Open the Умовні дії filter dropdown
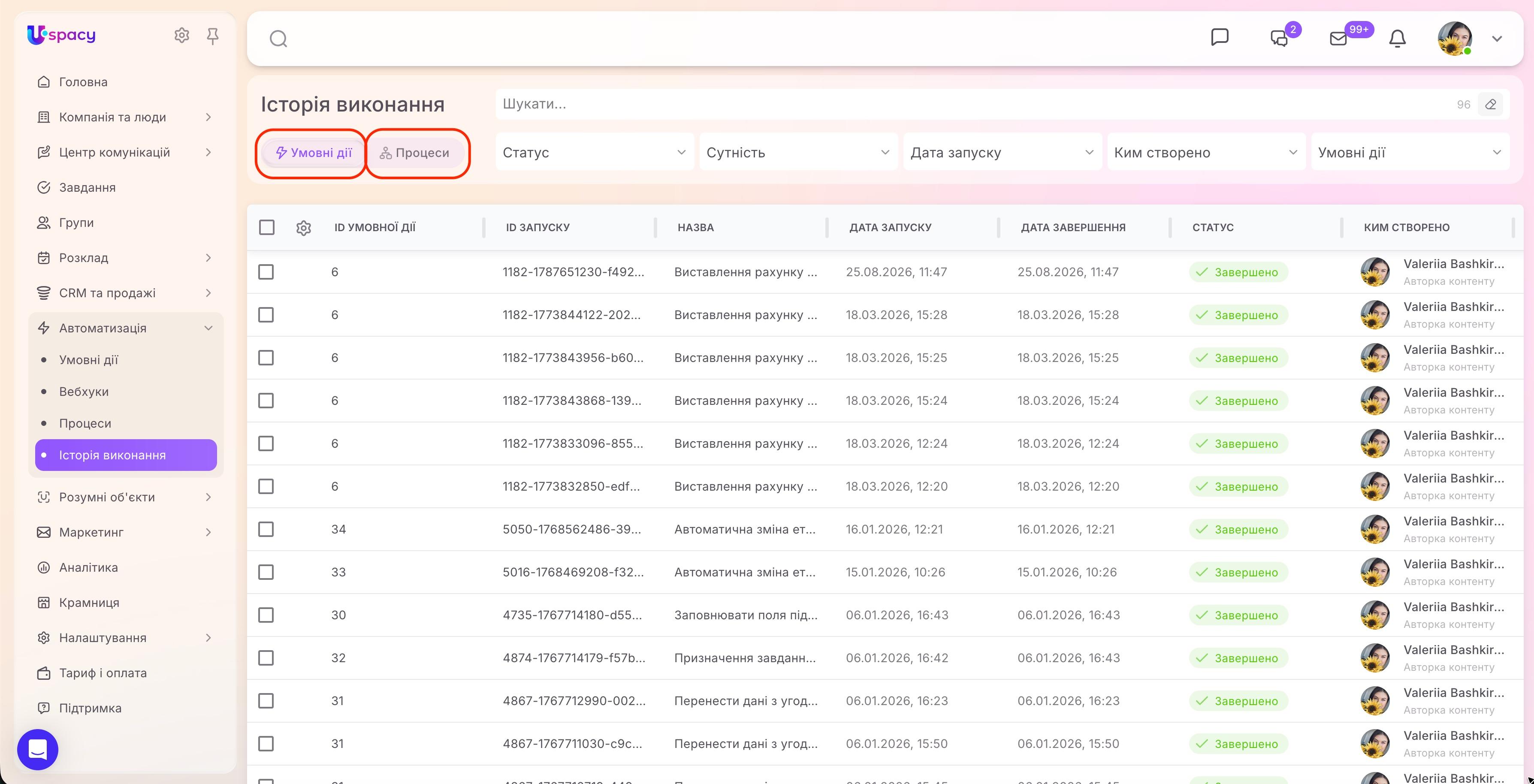This screenshot has height=784, width=1534. (1410, 152)
